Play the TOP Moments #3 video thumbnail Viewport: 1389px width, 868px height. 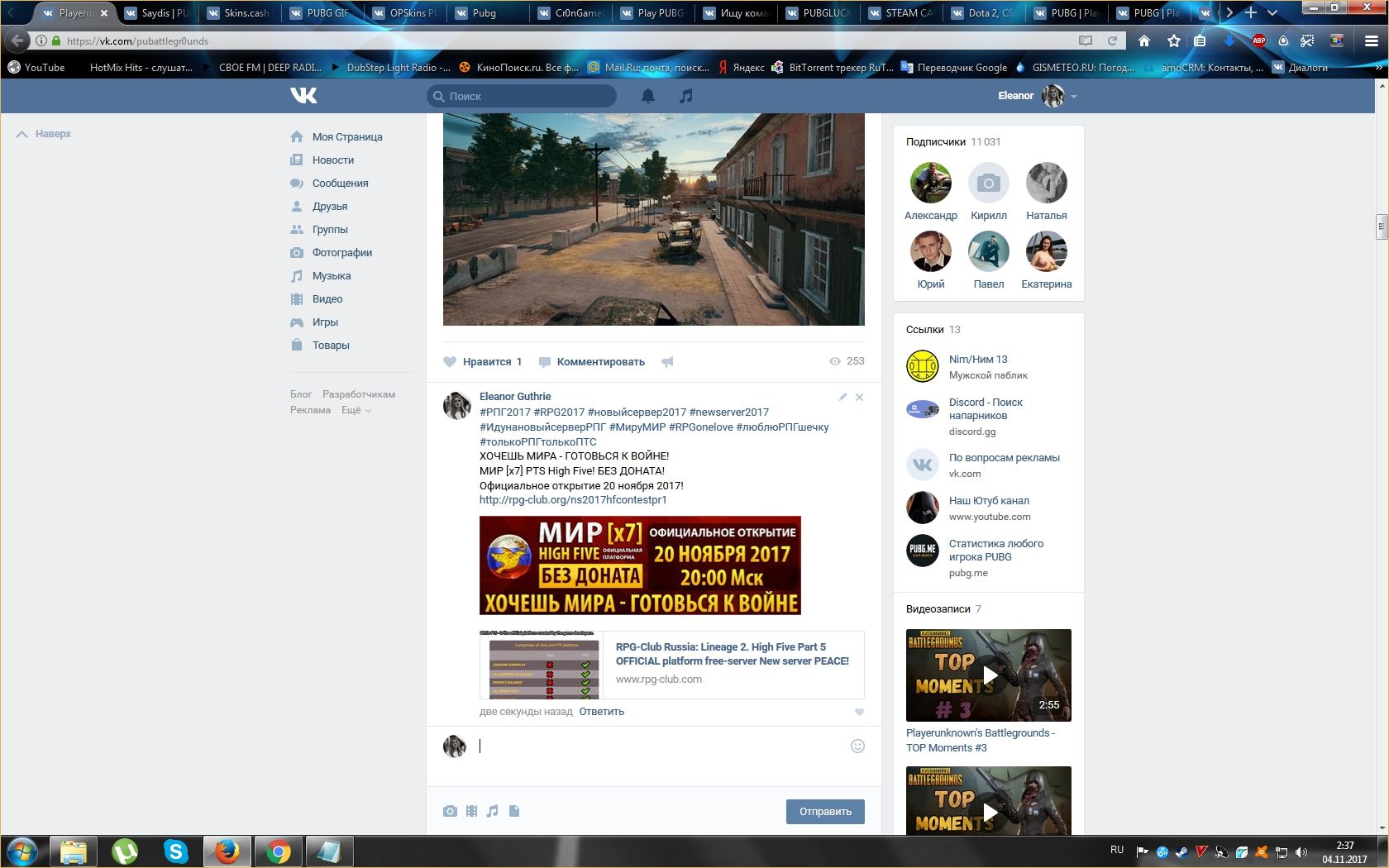[989, 675]
